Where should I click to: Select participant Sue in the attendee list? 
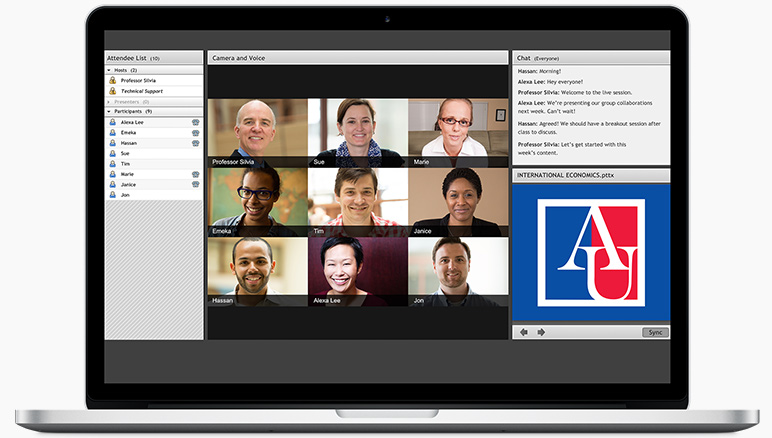125,153
